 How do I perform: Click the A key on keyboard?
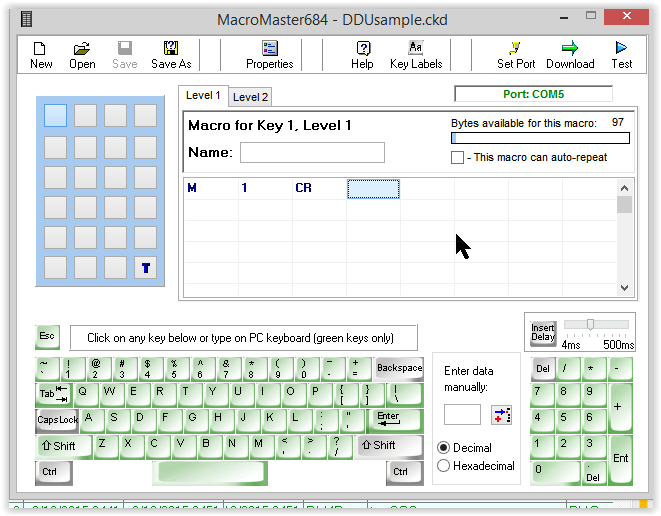click(x=91, y=420)
